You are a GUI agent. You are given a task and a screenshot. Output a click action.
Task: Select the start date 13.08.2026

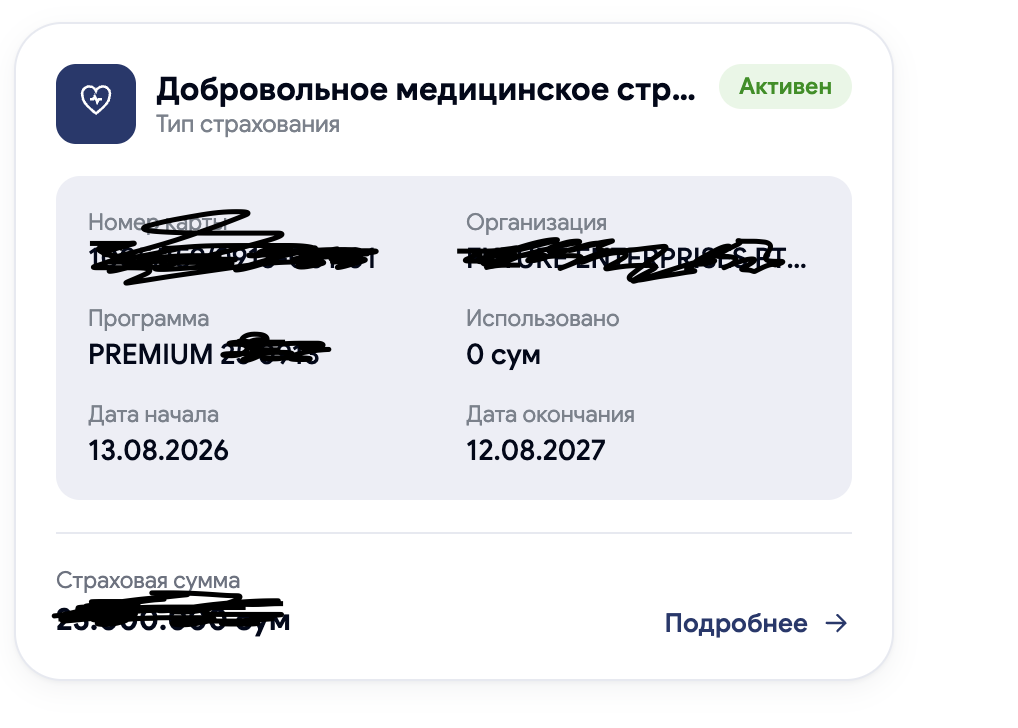pyautogui.click(x=158, y=450)
